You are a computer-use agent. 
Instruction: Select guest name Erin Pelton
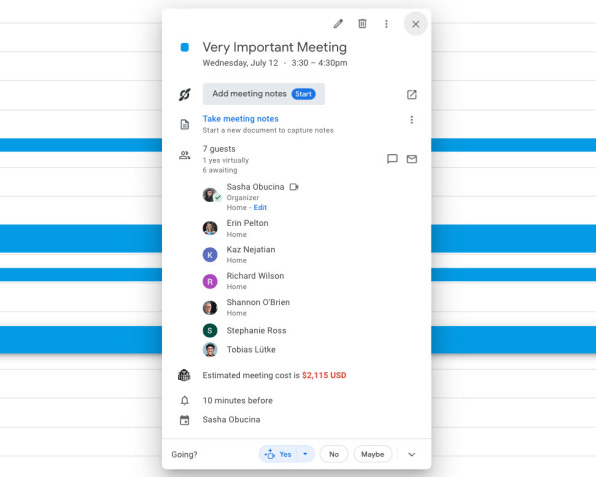(247, 223)
